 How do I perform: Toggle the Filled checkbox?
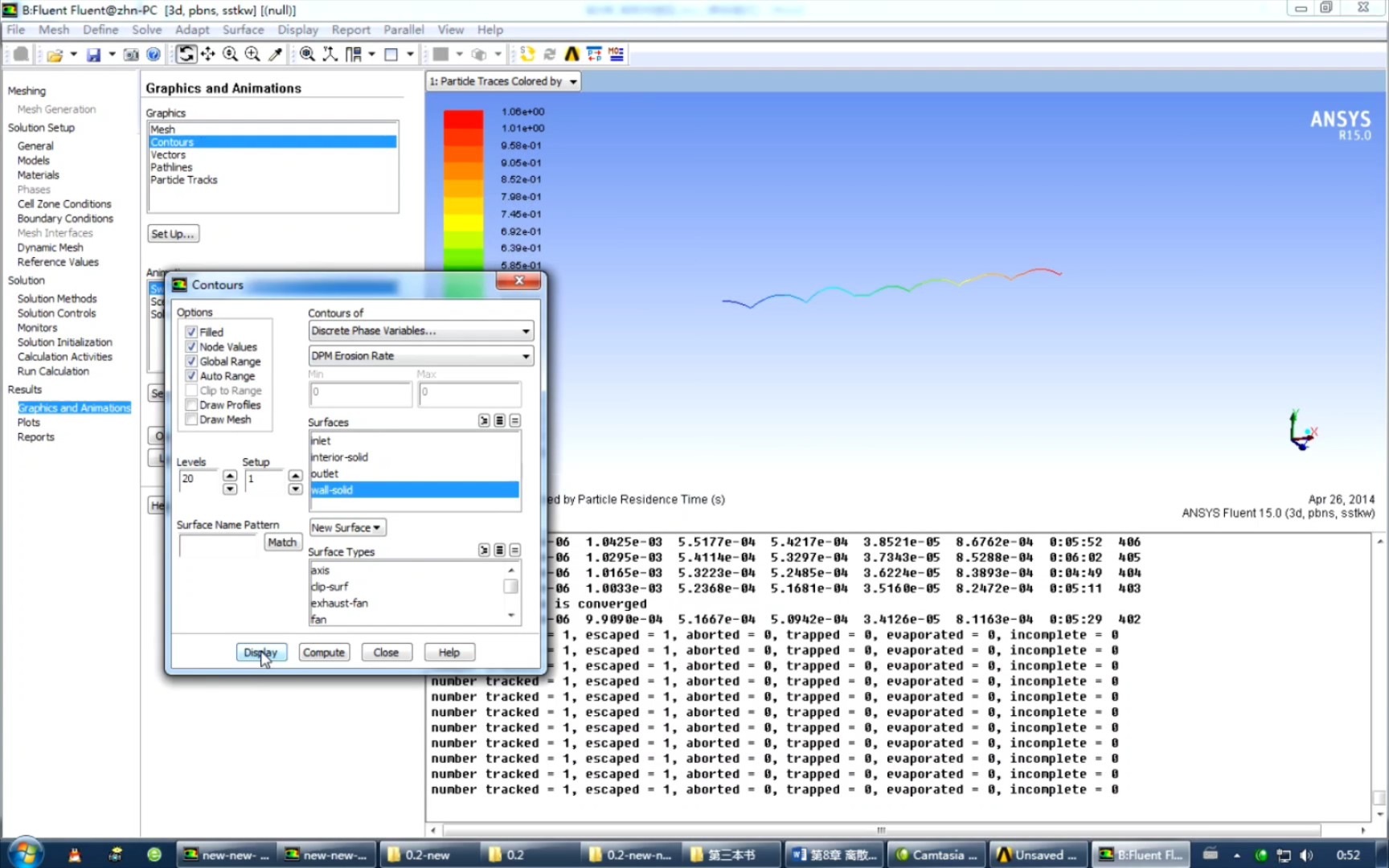[x=191, y=332]
